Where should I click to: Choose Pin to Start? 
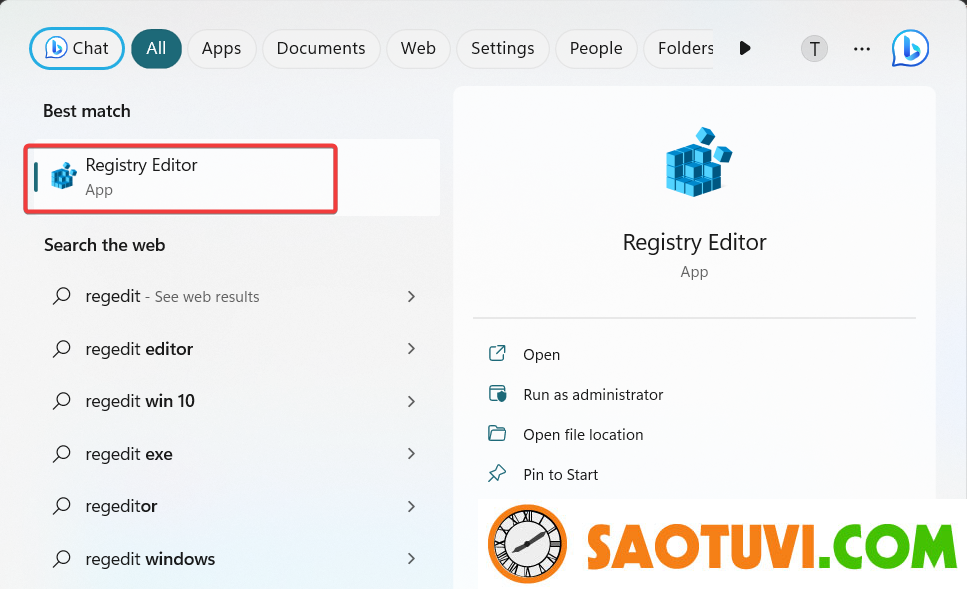click(x=561, y=475)
